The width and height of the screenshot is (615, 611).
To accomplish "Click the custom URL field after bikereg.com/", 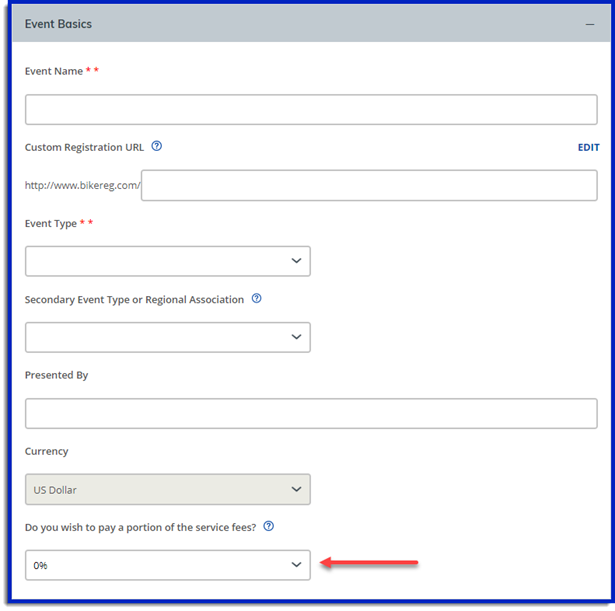I will tap(369, 185).
